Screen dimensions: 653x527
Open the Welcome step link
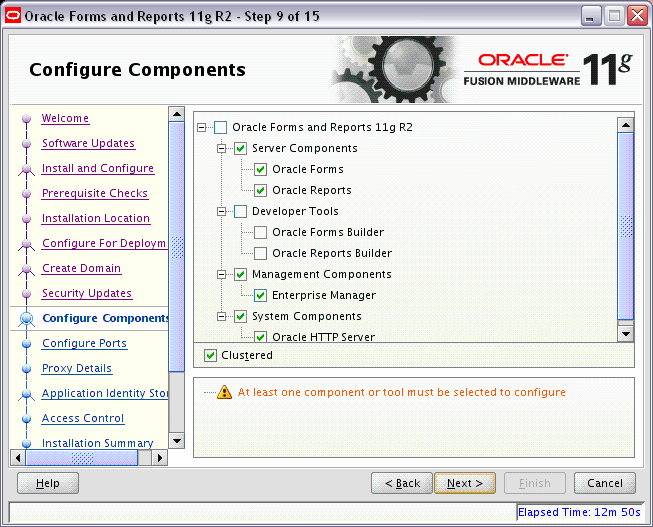click(x=65, y=118)
